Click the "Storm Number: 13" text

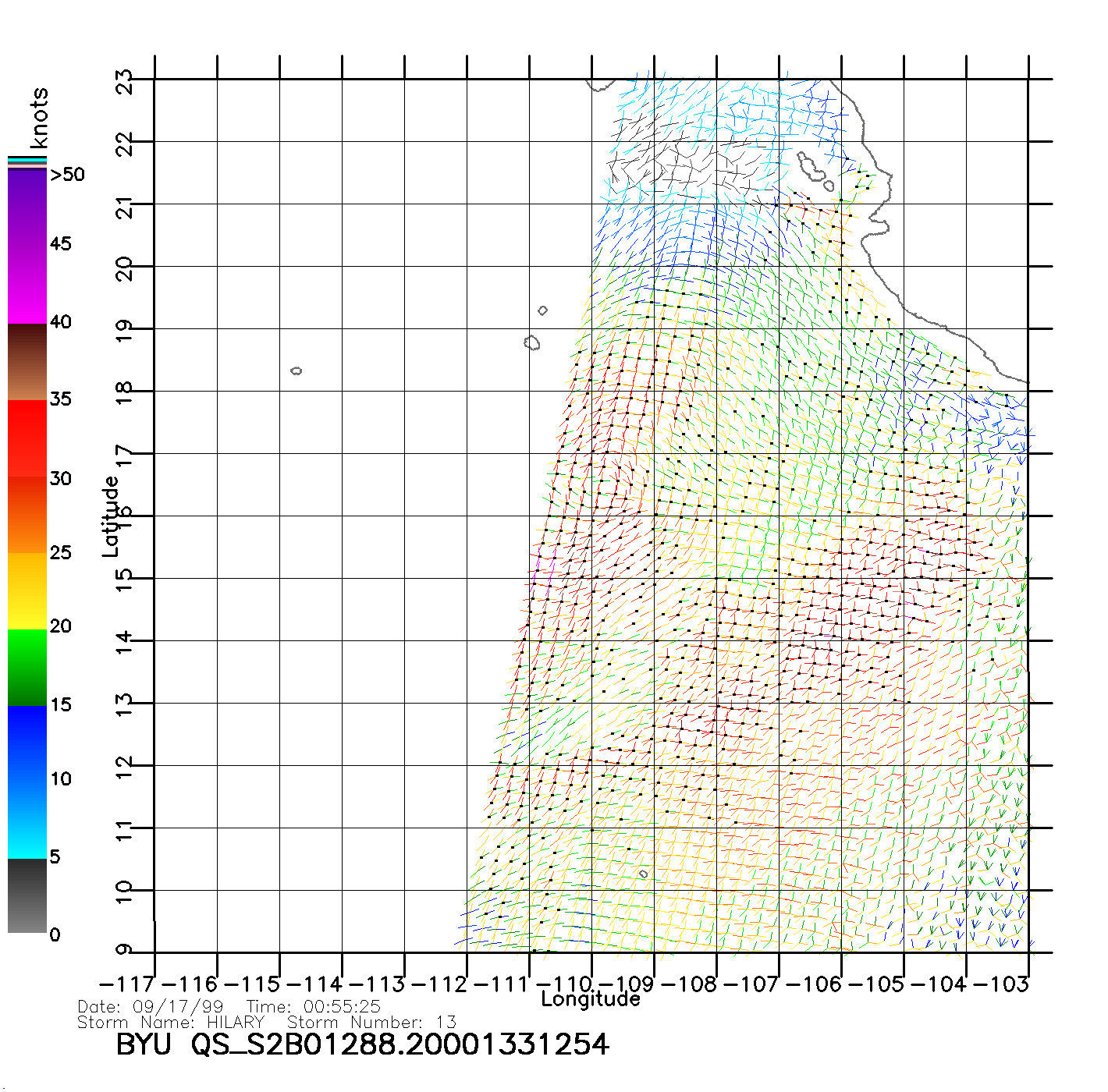(x=371, y=1023)
